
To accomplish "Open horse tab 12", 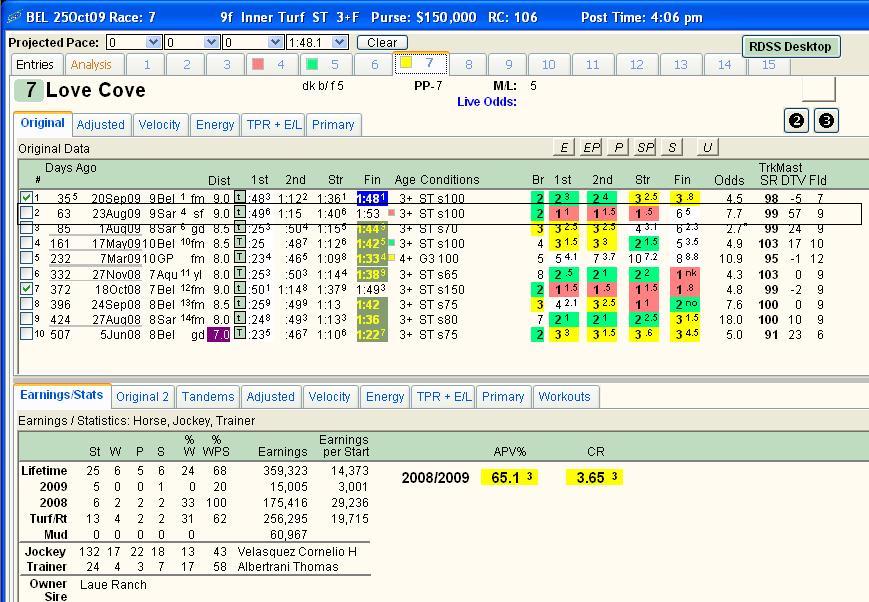I will 636,65.
